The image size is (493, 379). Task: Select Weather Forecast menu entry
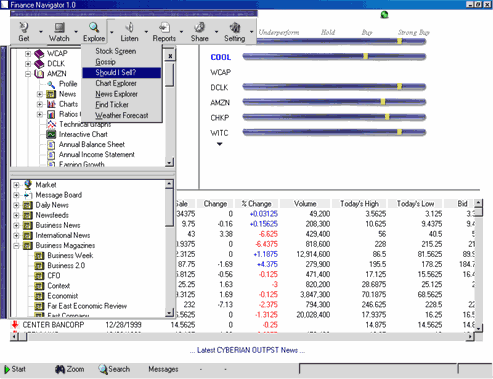(x=122, y=115)
